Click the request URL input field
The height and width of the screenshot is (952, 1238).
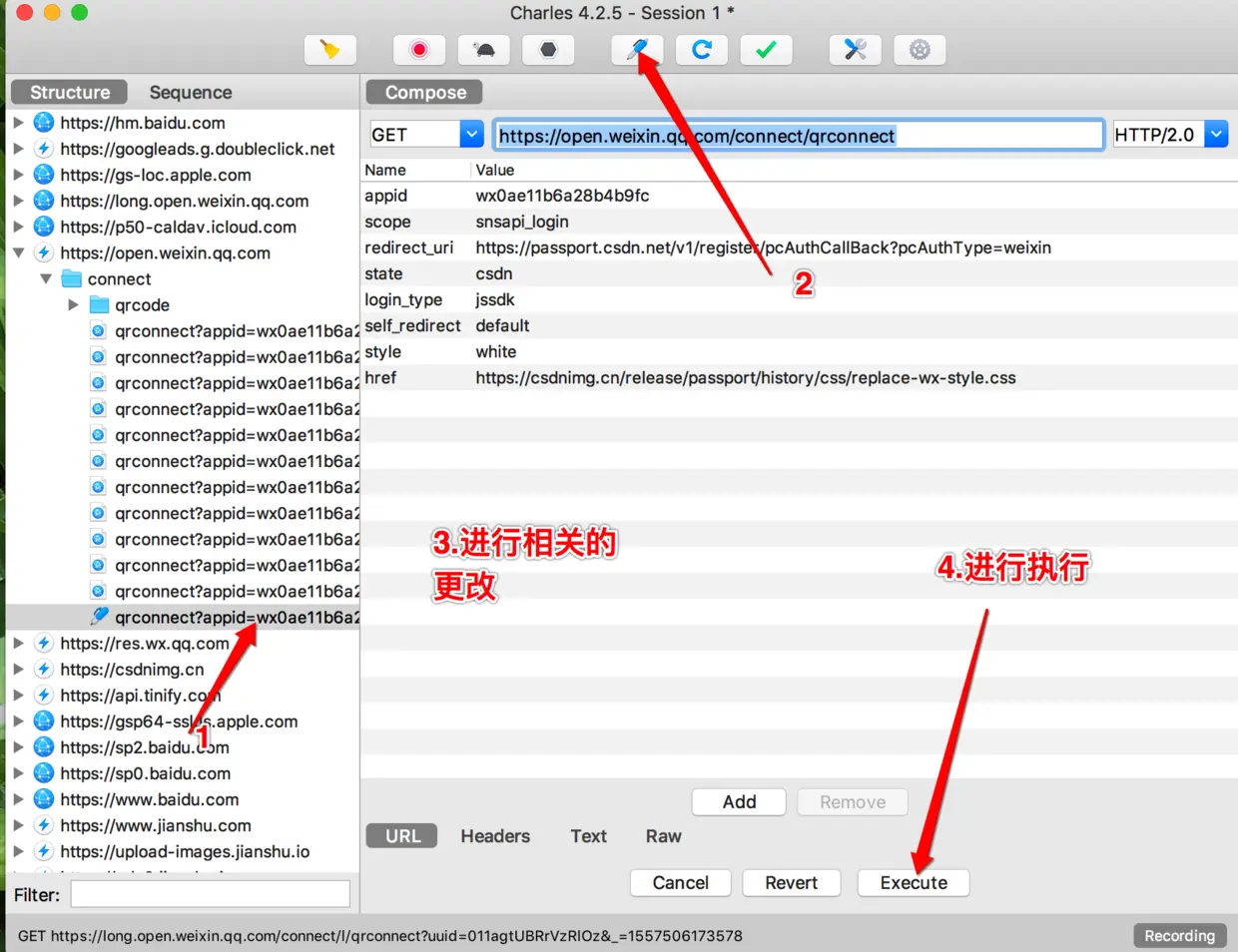[799, 135]
